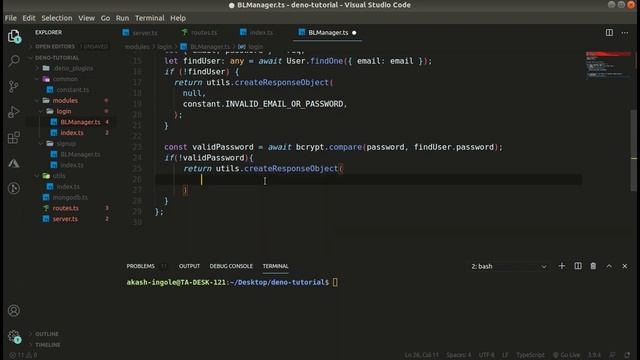Screen dimensions: 640x360
Task: Open the Help menu
Action: pos(178,18)
